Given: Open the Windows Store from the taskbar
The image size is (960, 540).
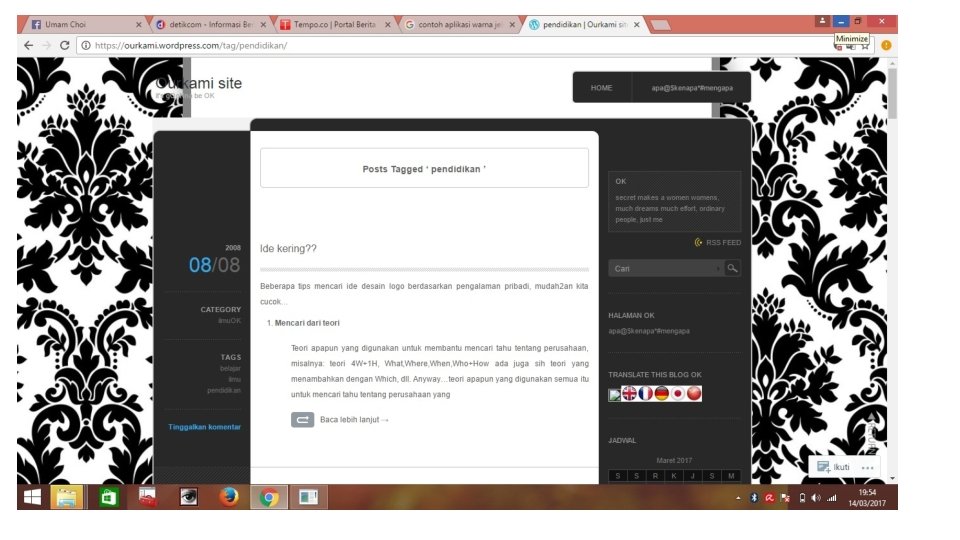Looking at the screenshot, I should coord(108,497).
